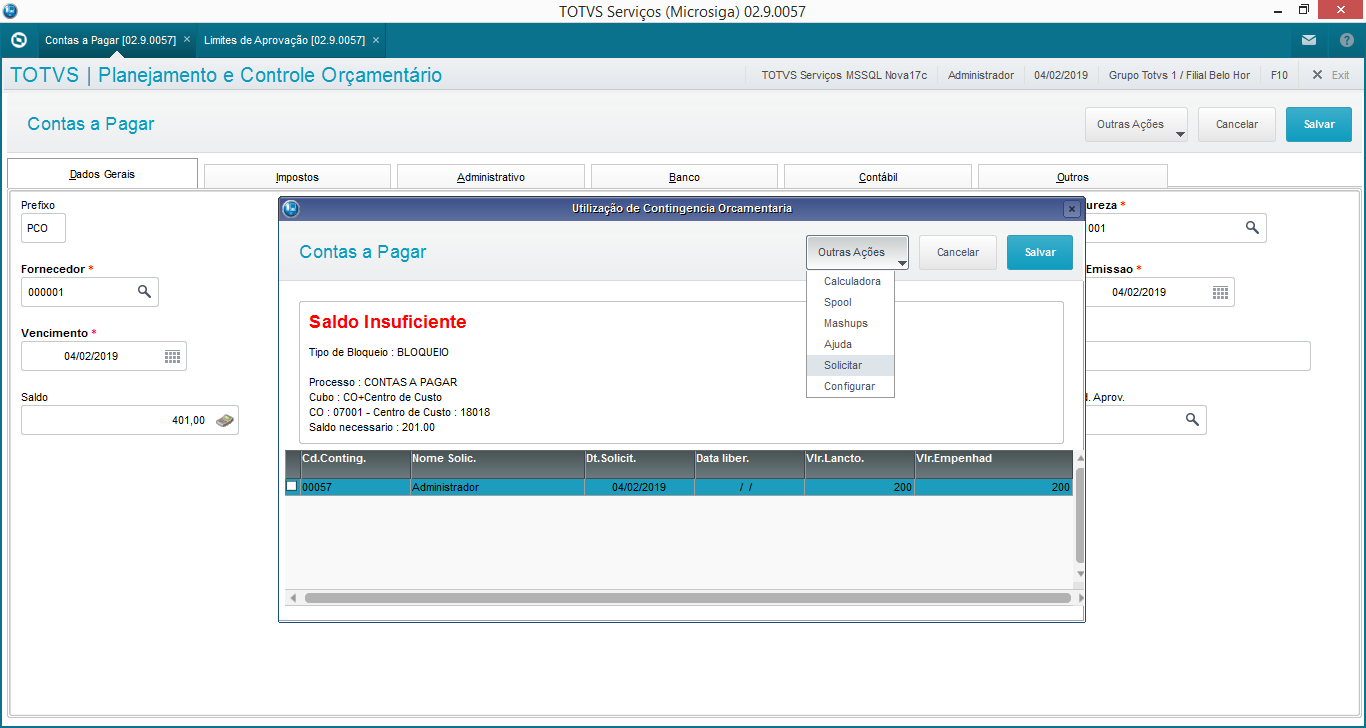Click TOTVS Serviços MSSQL Nova17c environment label
Image resolution: width=1366 pixels, height=728 pixels.
(844, 75)
